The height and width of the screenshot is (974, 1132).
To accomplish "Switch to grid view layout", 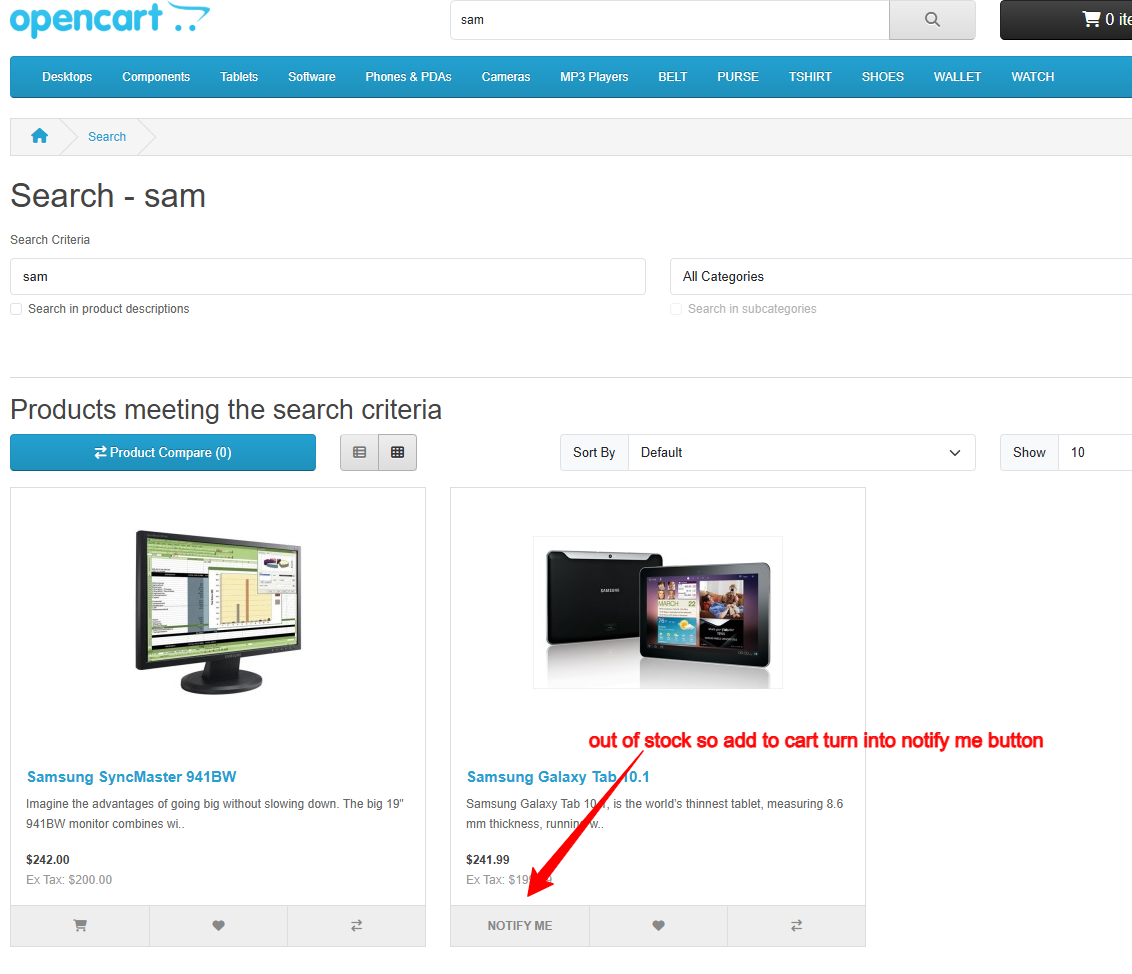I will pos(397,452).
